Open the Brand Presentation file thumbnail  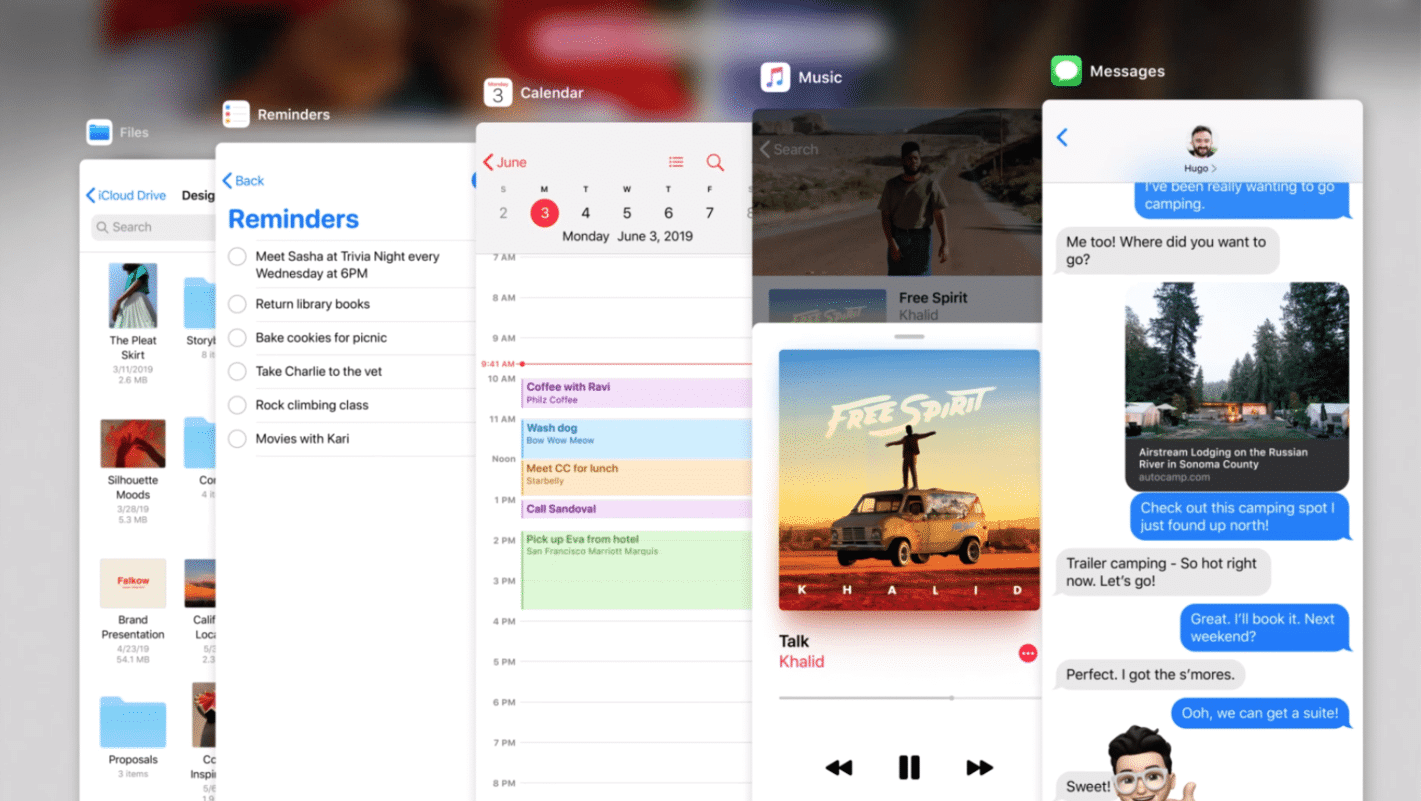click(x=133, y=583)
